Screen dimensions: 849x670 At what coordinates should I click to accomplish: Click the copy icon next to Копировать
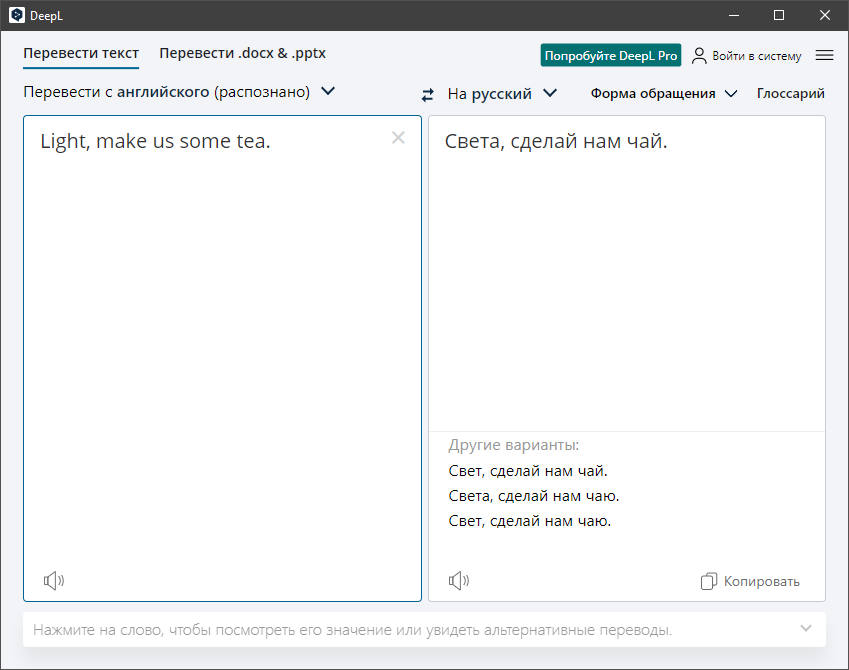pyautogui.click(x=709, y=581)
